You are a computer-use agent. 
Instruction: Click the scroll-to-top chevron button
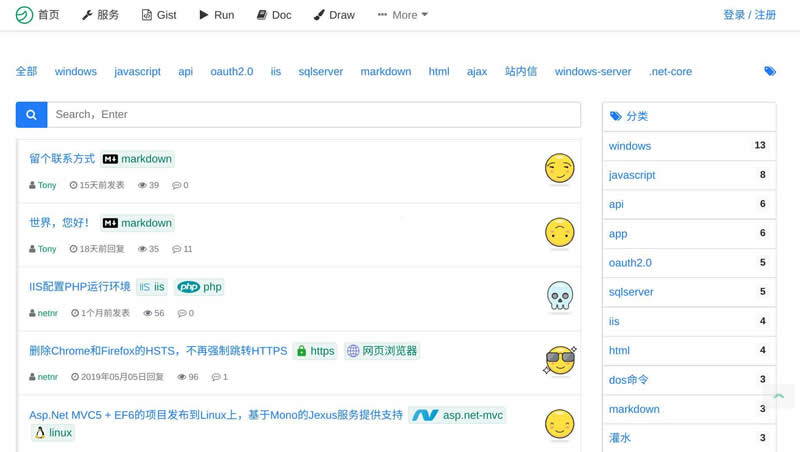(x=778, y=397)
